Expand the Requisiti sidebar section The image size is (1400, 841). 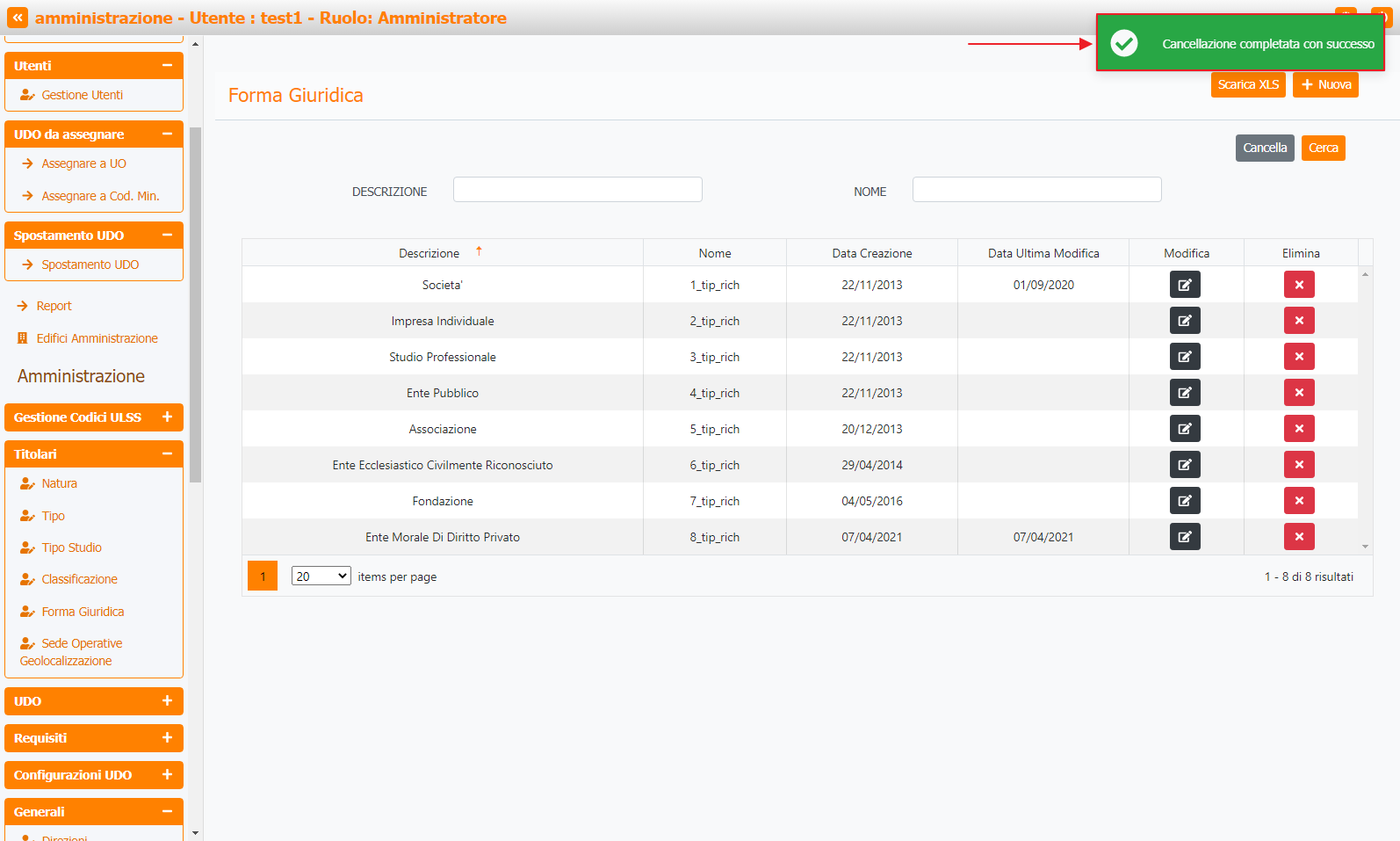pos(167,738)
